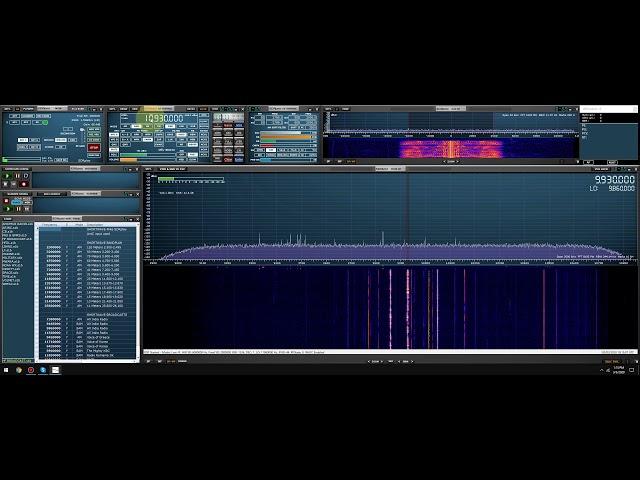Click the Zoom control below main waterfall
This screenshot has height=480, width=640.
pos(375,362)
